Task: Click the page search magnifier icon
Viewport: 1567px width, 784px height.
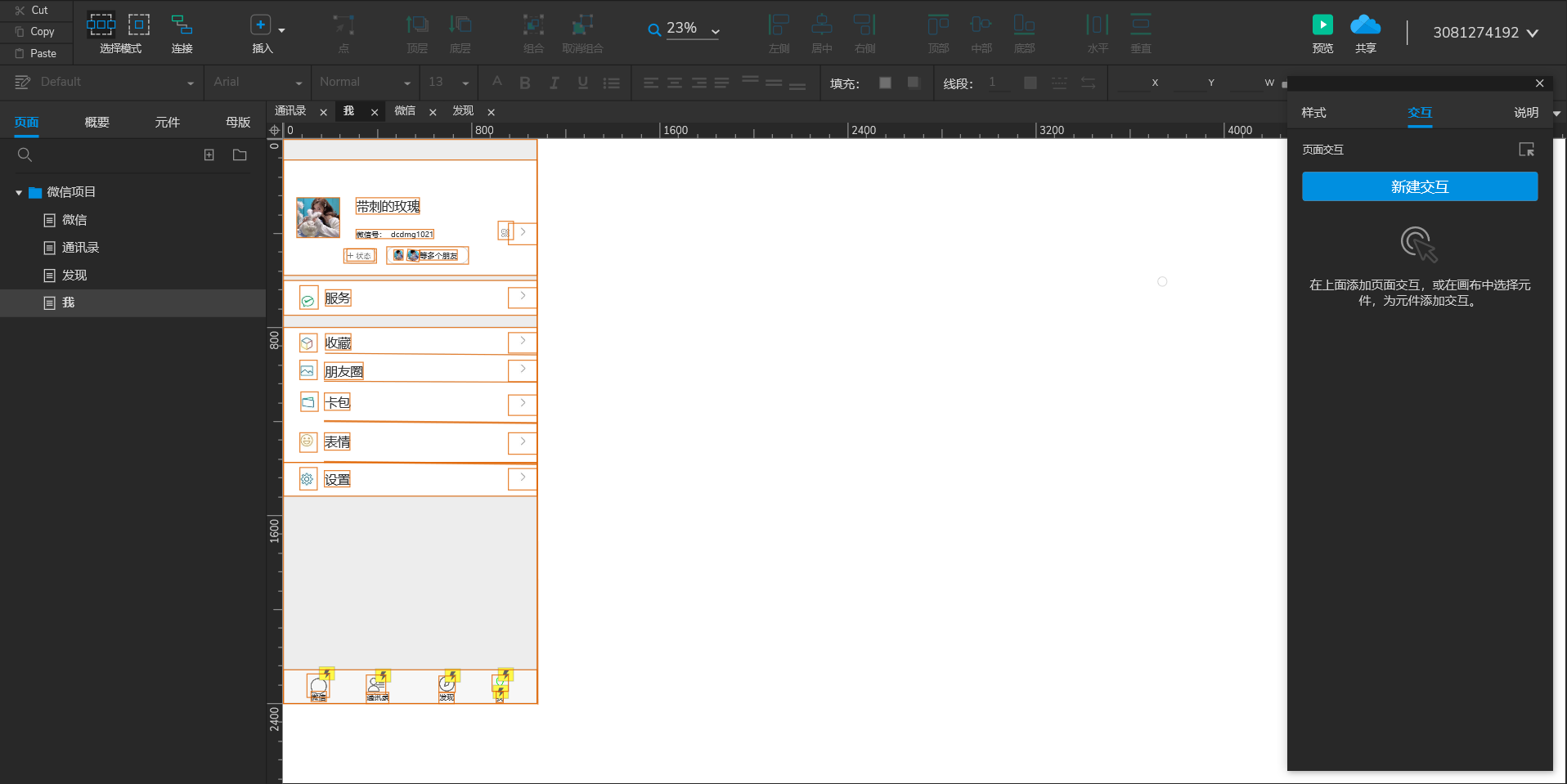Action: pos(25,155)
